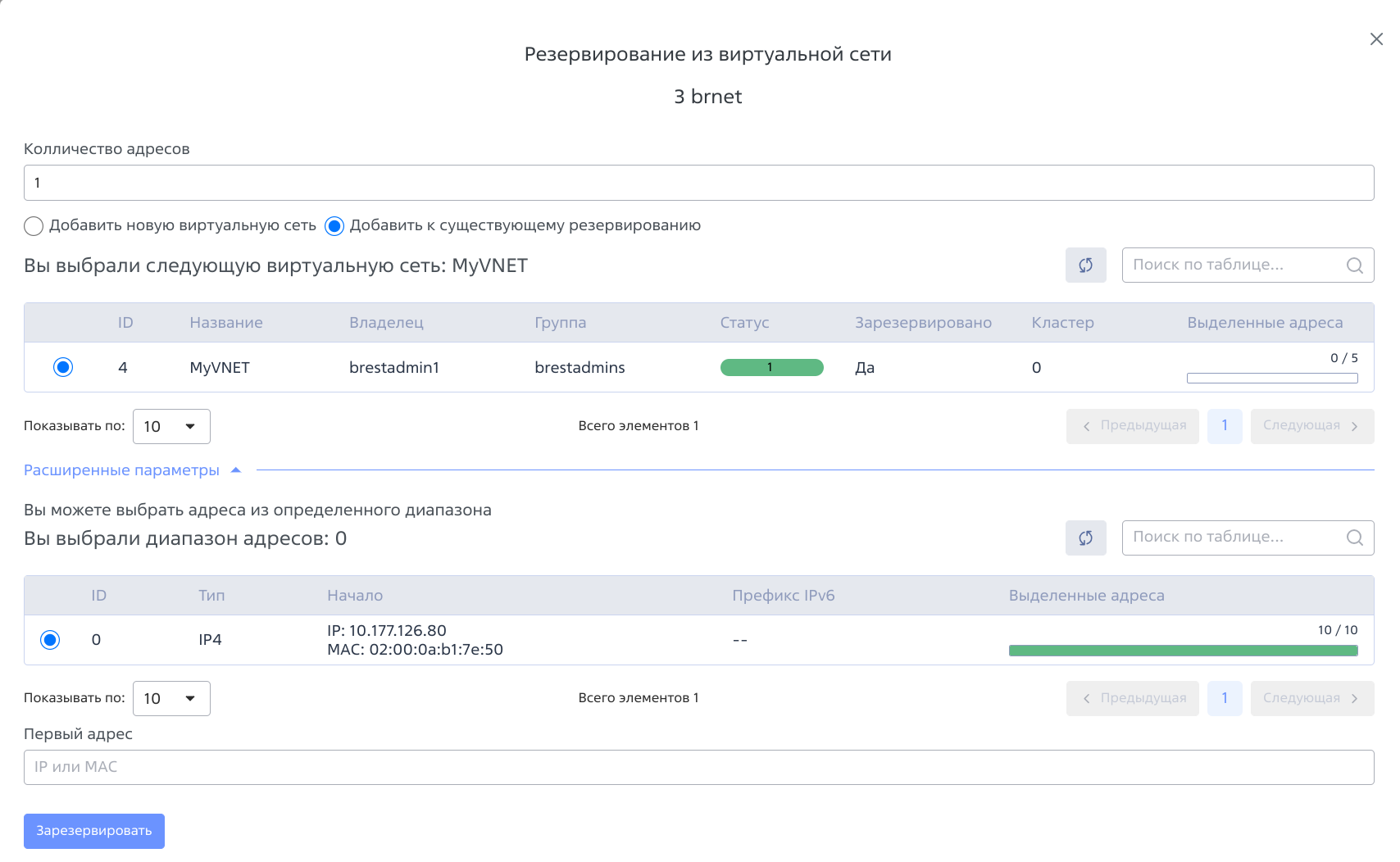Select the MyVNET row radio button
This screenshot has width=1400, height=862.
point(63,367)
